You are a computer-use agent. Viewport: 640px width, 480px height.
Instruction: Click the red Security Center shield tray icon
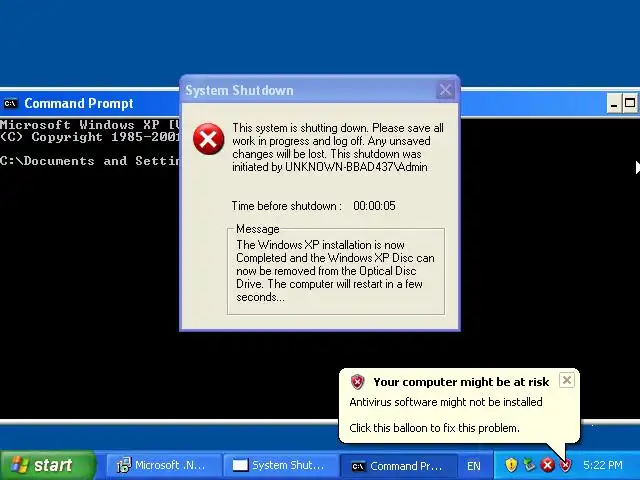click(x=566, y=465)
